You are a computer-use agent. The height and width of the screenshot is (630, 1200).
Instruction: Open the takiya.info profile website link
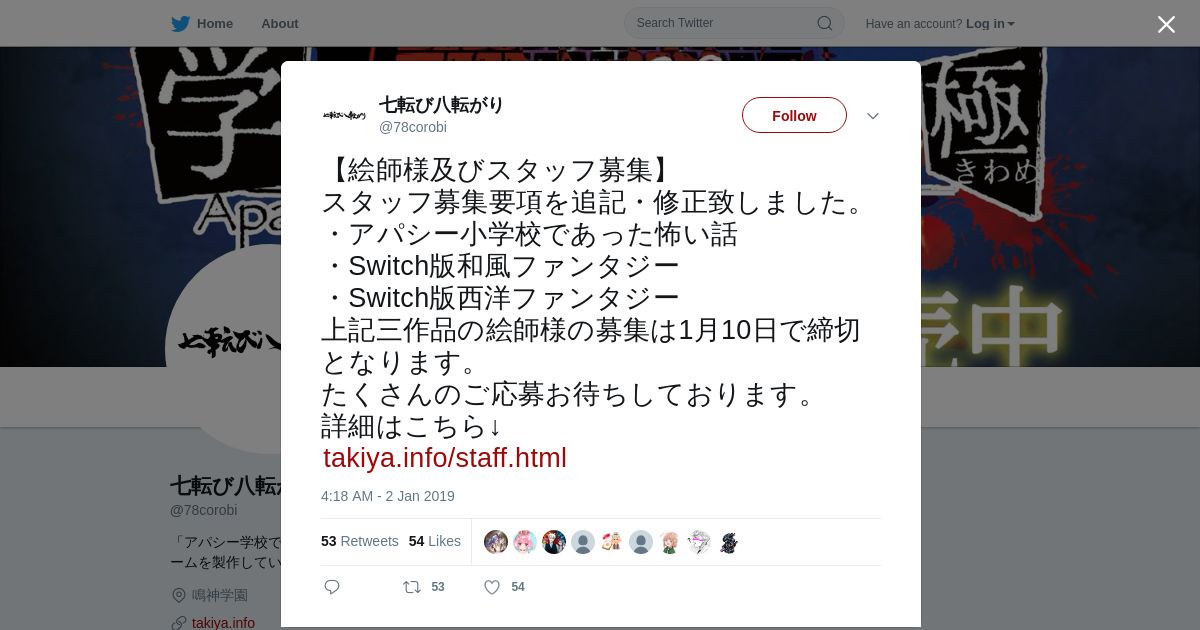(223, 622)
